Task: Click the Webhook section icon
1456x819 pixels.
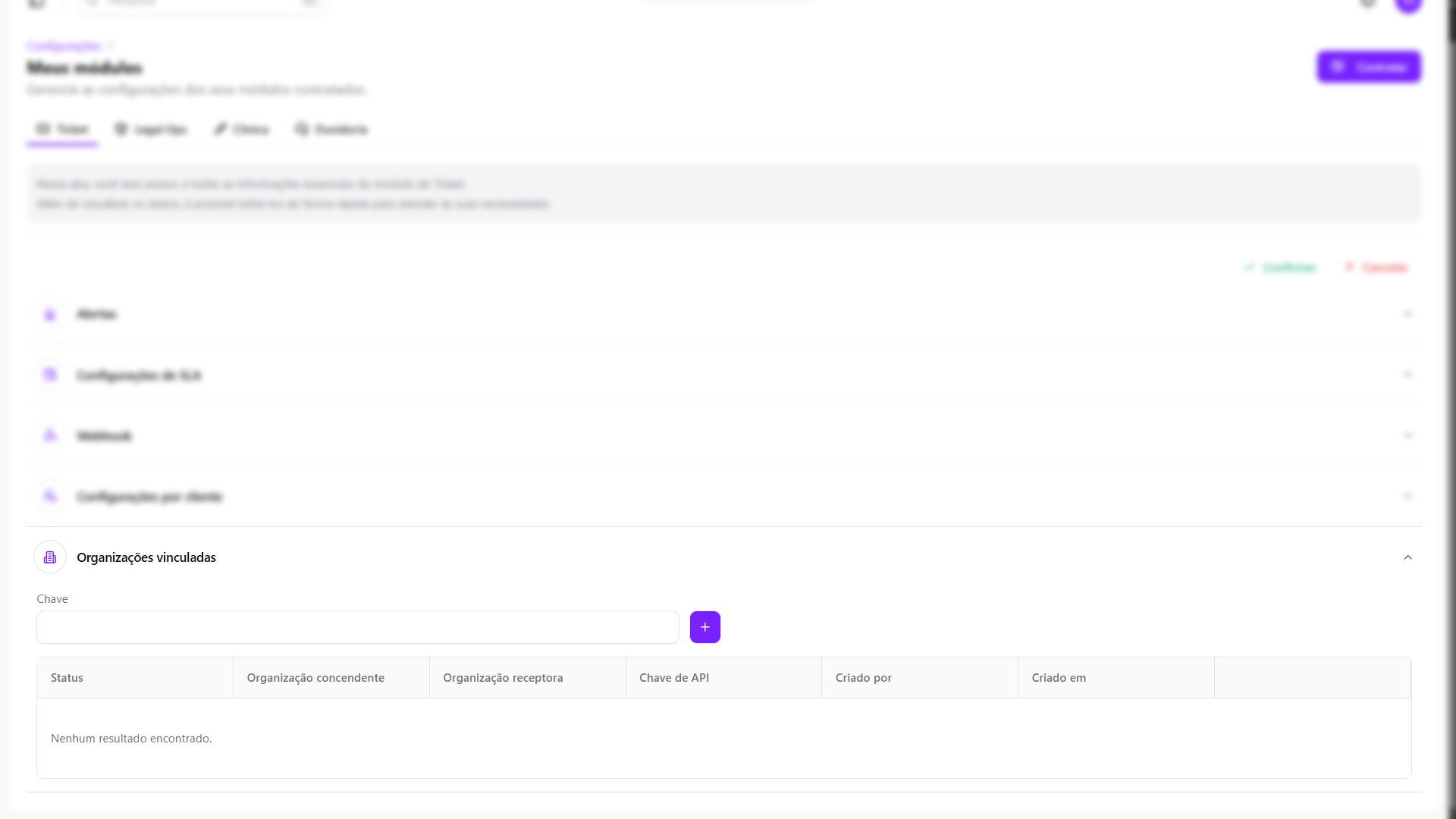Action: pos(50,435)
